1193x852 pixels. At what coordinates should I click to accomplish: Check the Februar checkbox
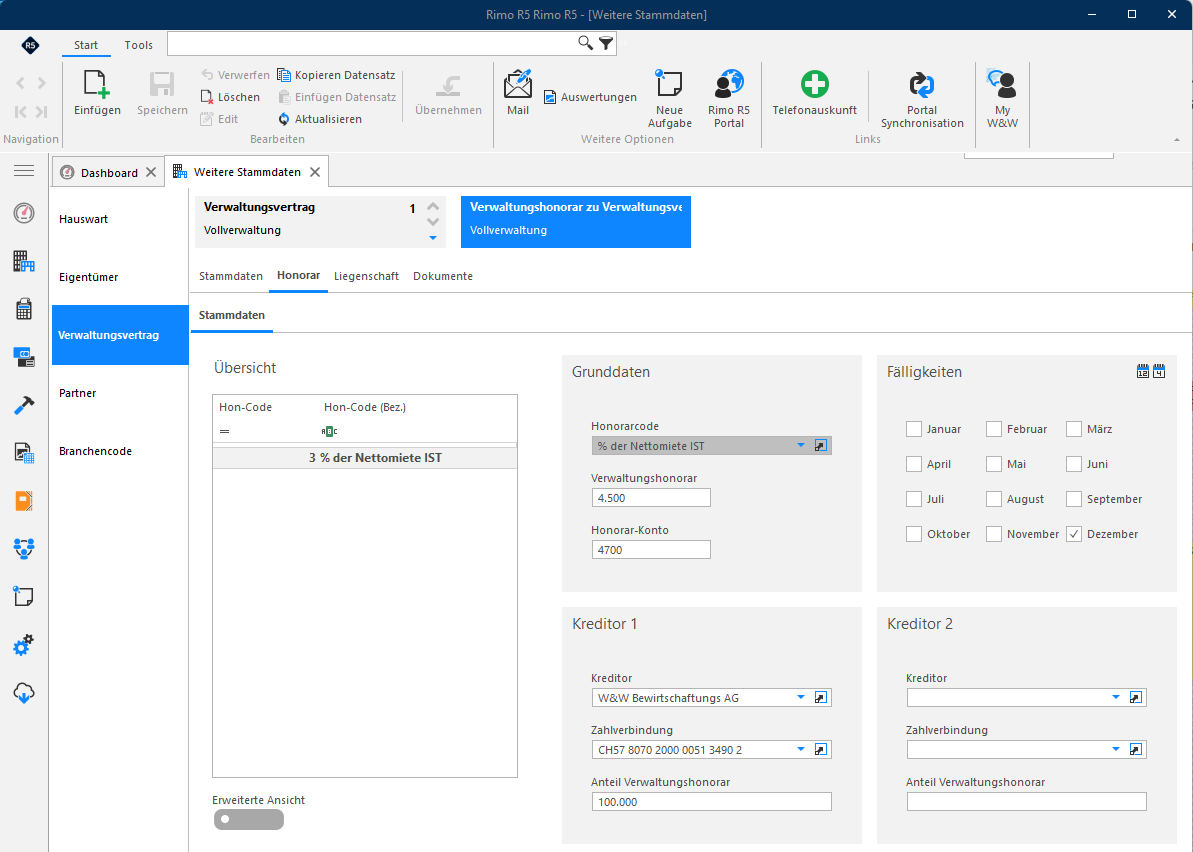(x=994, y=429)
